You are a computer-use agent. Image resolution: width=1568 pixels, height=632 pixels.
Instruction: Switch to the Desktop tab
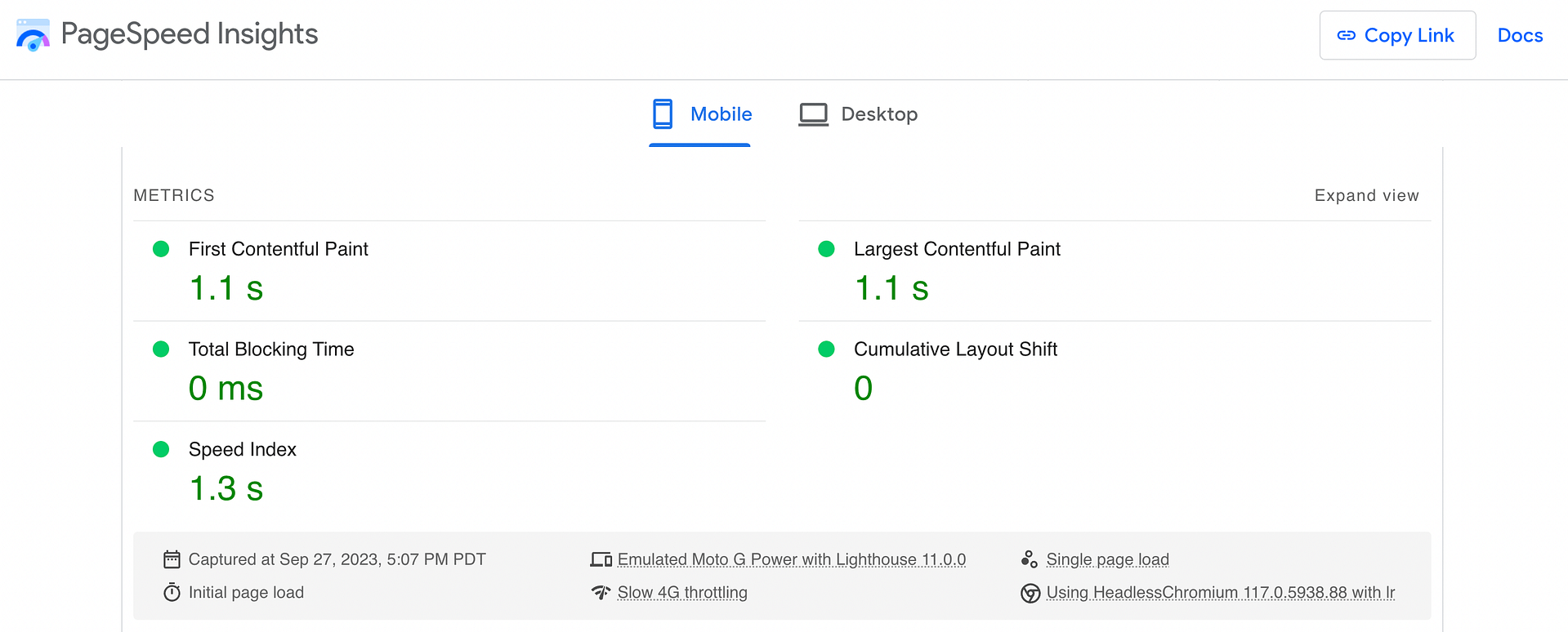point(858,114)
